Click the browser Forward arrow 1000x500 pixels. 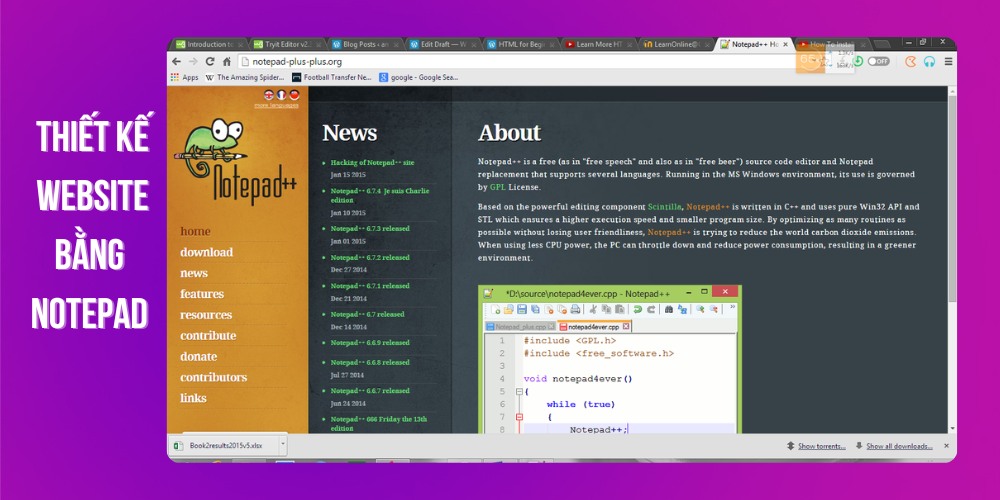click(193, 62)
